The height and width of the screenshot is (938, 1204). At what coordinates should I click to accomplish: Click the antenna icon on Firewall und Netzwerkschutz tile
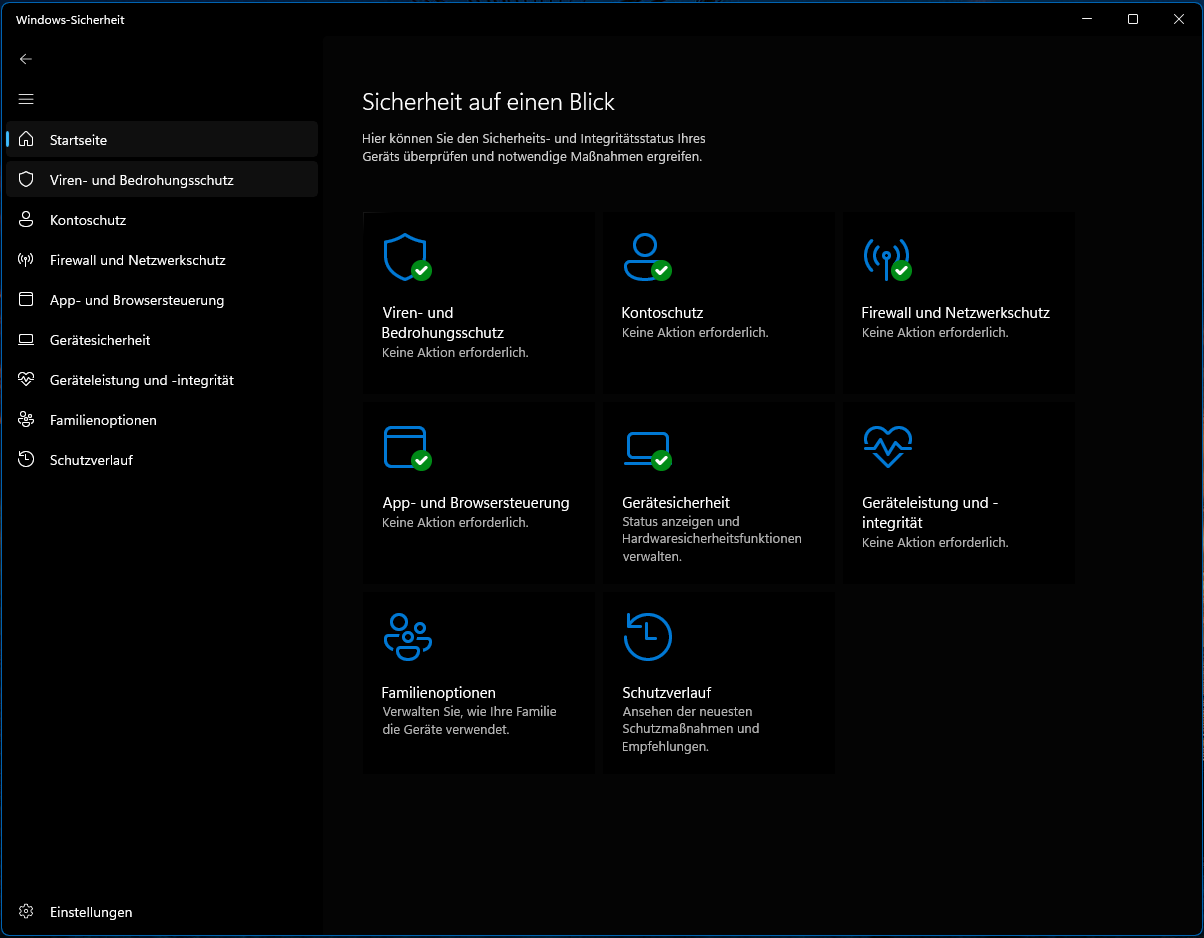click(x=885, y=257)
